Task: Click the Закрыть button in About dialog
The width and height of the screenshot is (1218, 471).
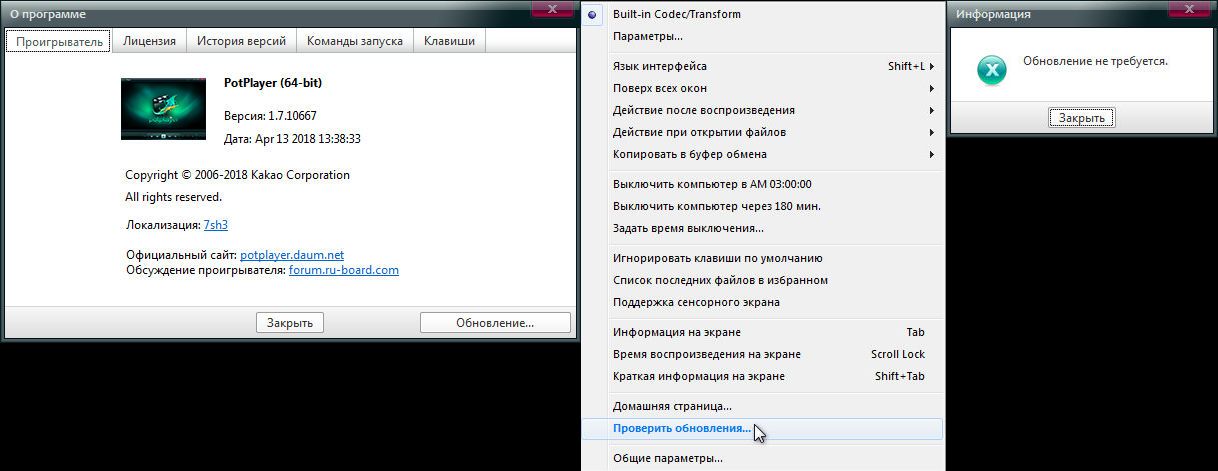Action: point(290,322)
